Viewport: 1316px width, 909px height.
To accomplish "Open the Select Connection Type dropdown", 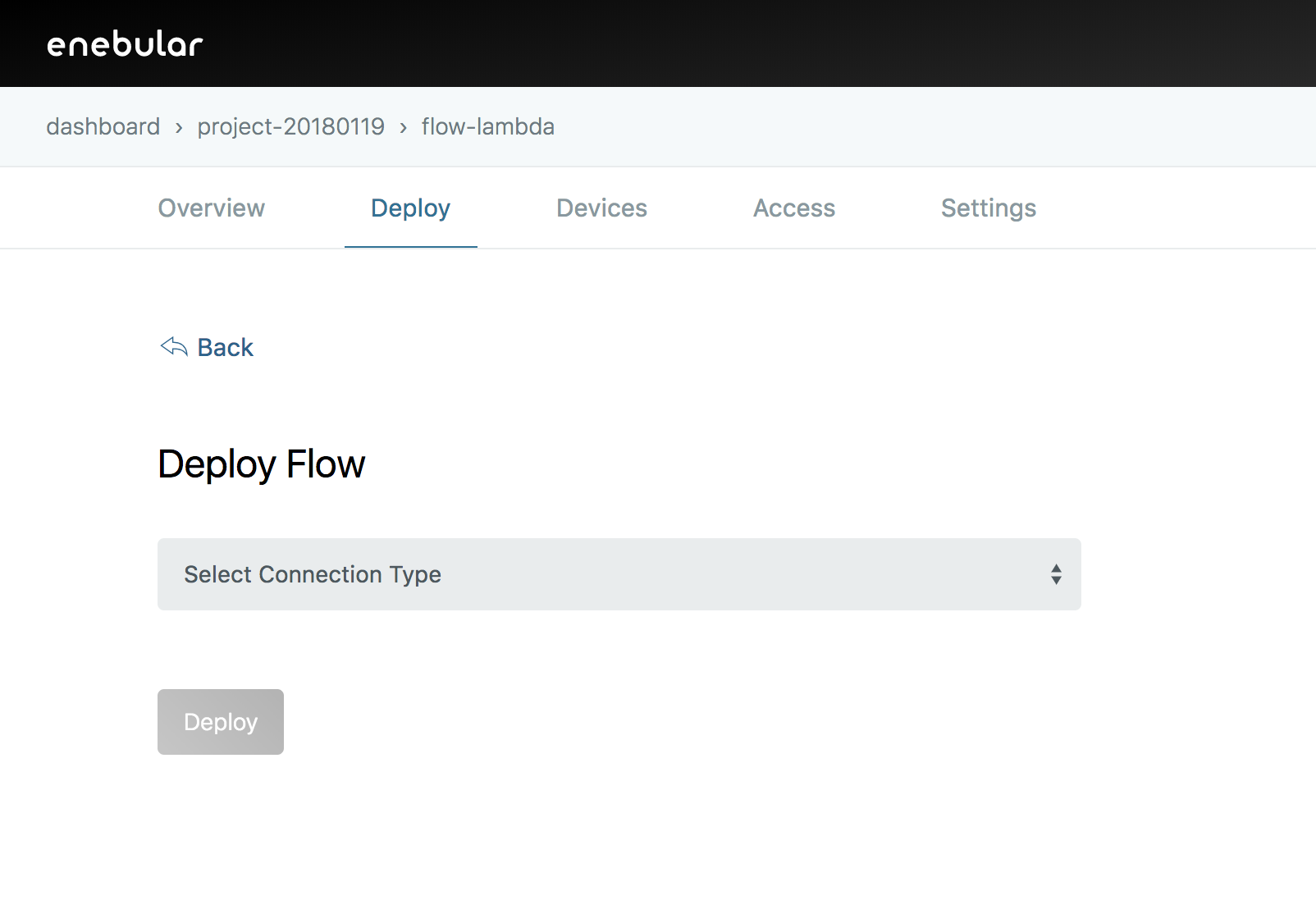I will [x=619, y=574].
